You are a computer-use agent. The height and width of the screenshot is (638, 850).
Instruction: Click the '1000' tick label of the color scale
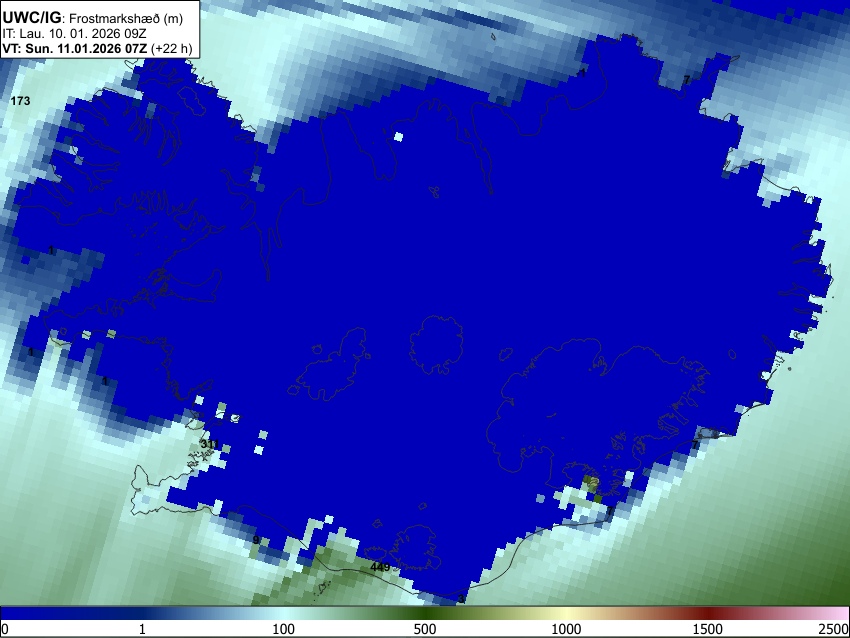click(x=566, y=629)
